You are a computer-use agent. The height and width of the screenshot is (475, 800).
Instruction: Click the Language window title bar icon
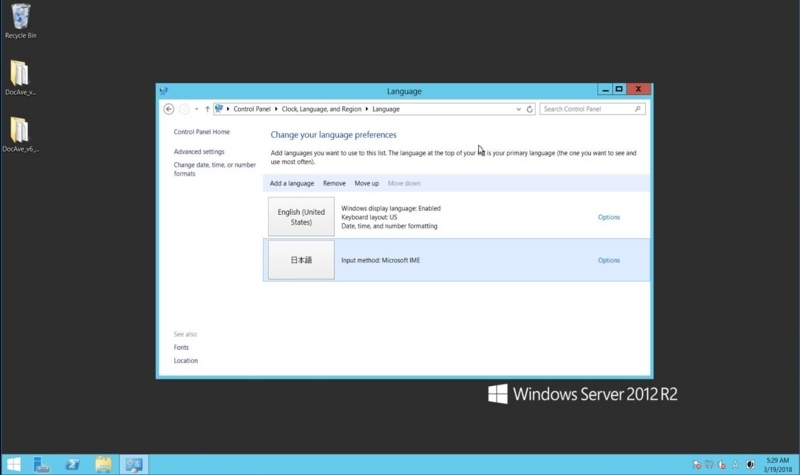164,91
